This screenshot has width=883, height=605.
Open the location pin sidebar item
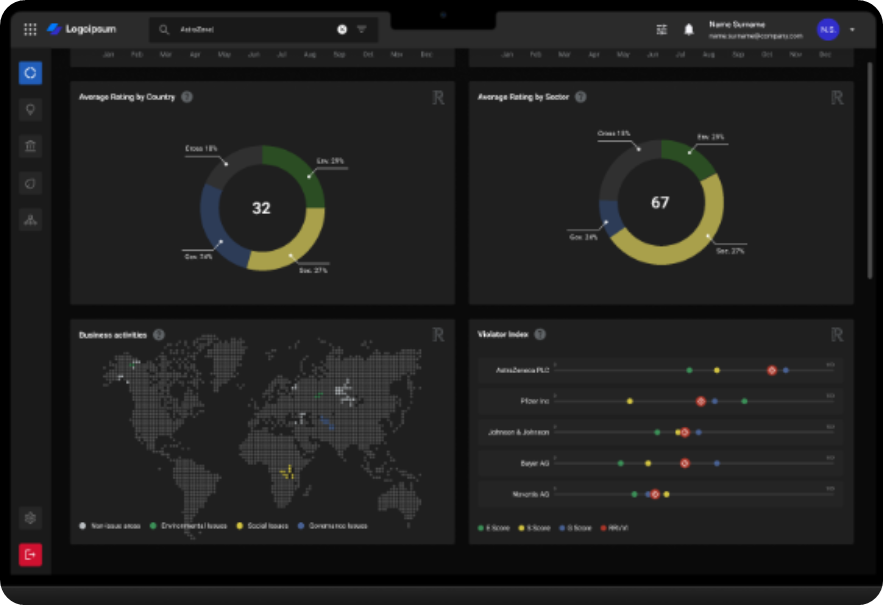(x=30, y=110)
